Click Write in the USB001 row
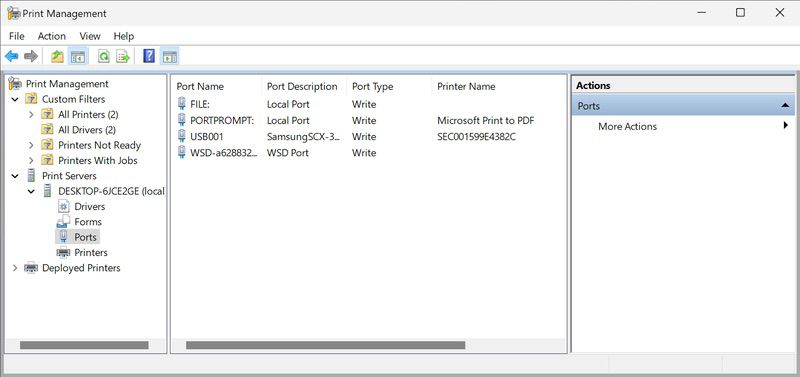800x377 pixels. click(x=364, y=137)
